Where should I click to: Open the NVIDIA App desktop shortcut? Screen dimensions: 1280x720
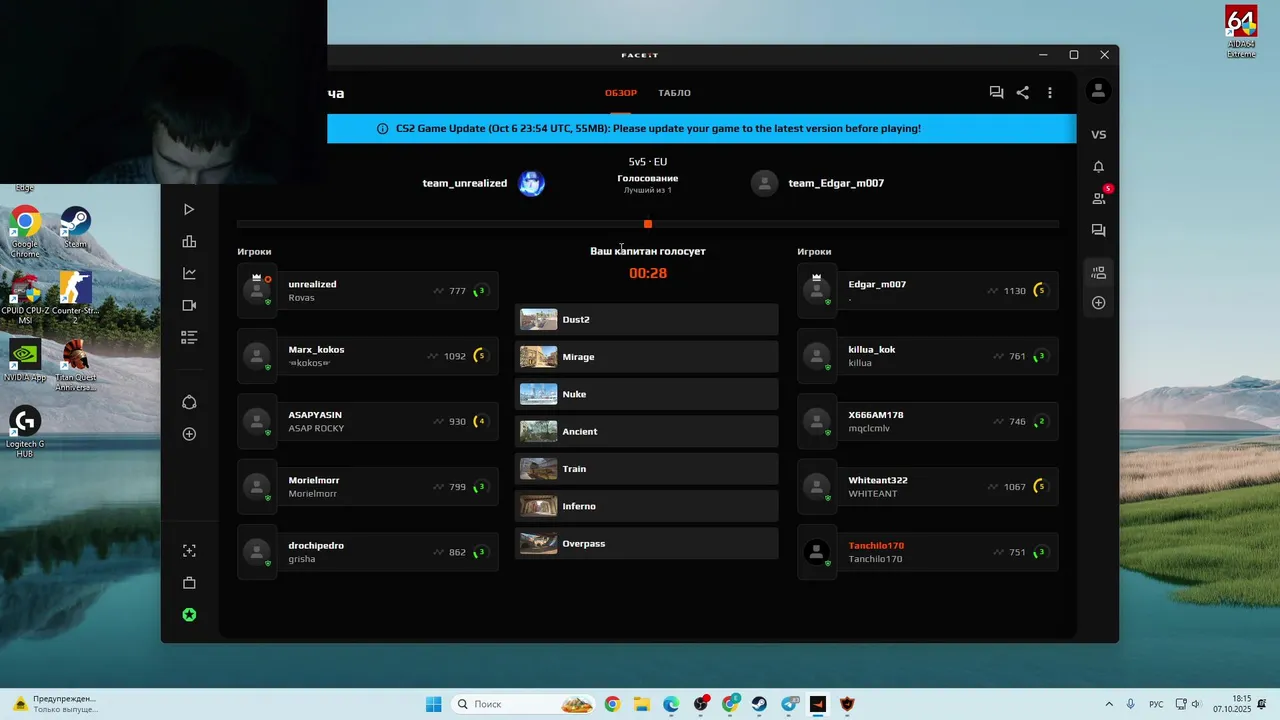25,362
